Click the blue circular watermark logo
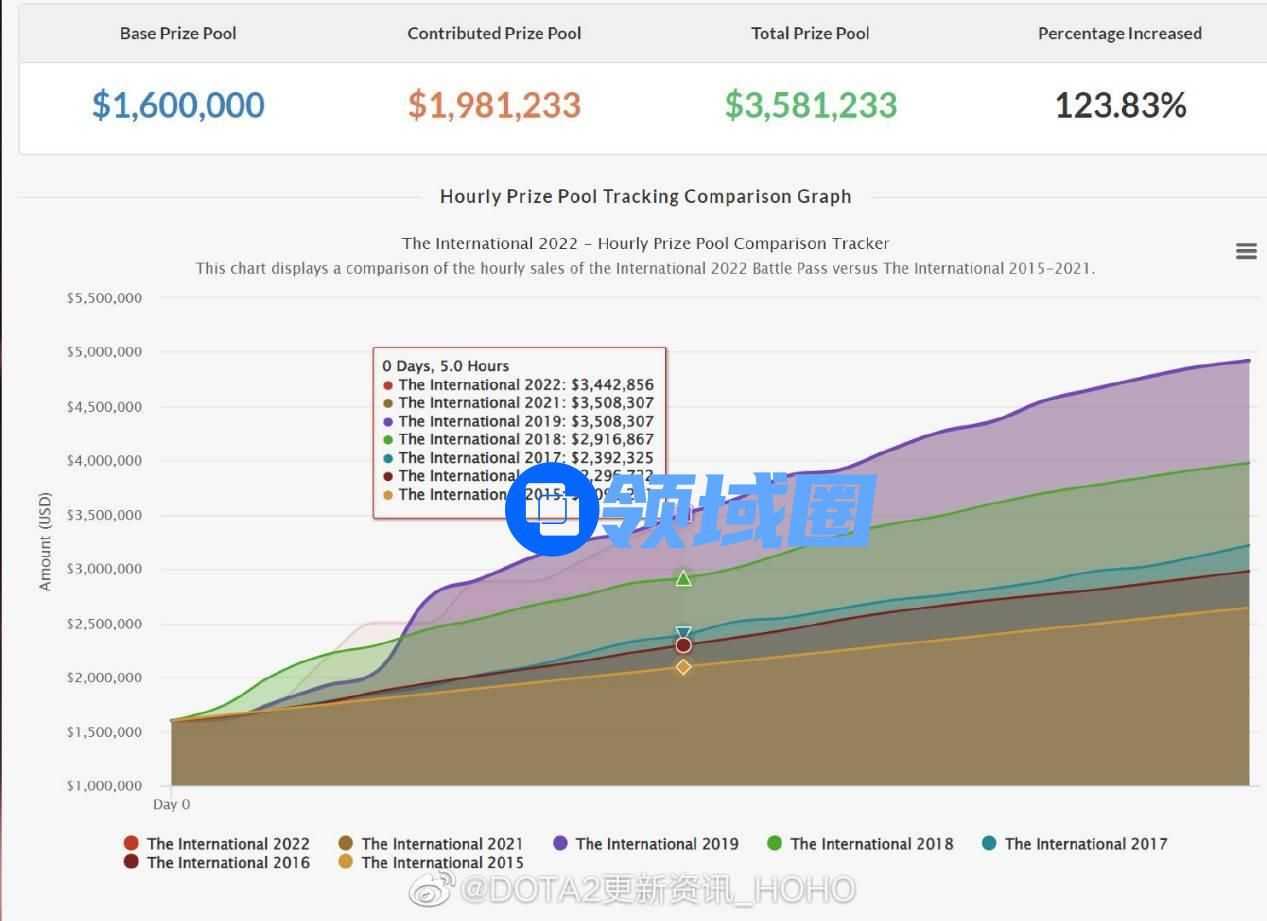The image size is (1267, 921). click(551, 509)
